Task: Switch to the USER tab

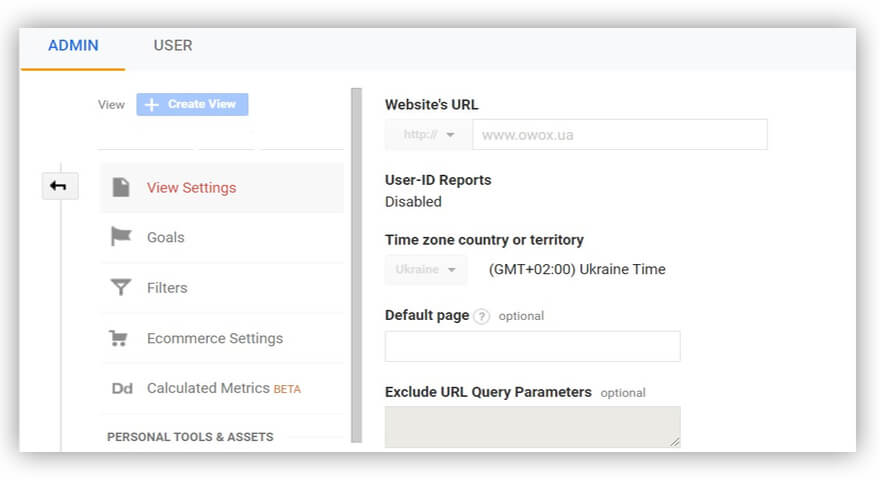Action: tap(173, 45)
